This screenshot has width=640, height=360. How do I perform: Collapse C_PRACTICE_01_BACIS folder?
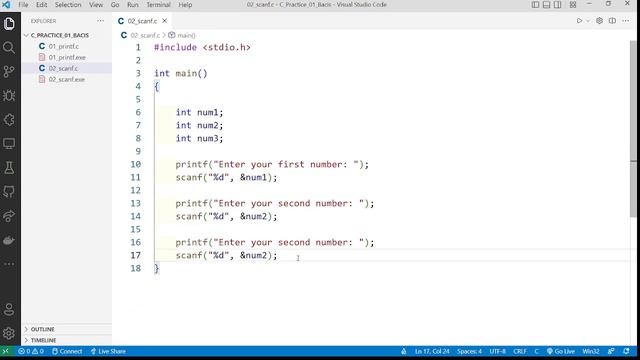click(x=60, y=36)
